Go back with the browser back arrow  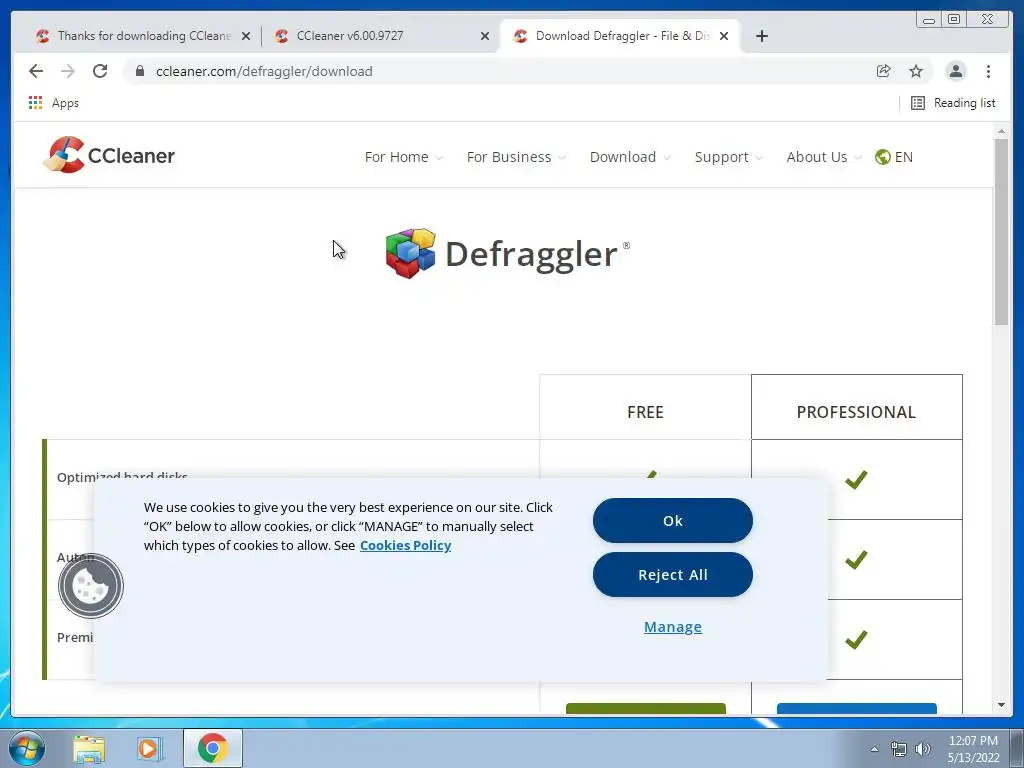(x=36, y=71)
